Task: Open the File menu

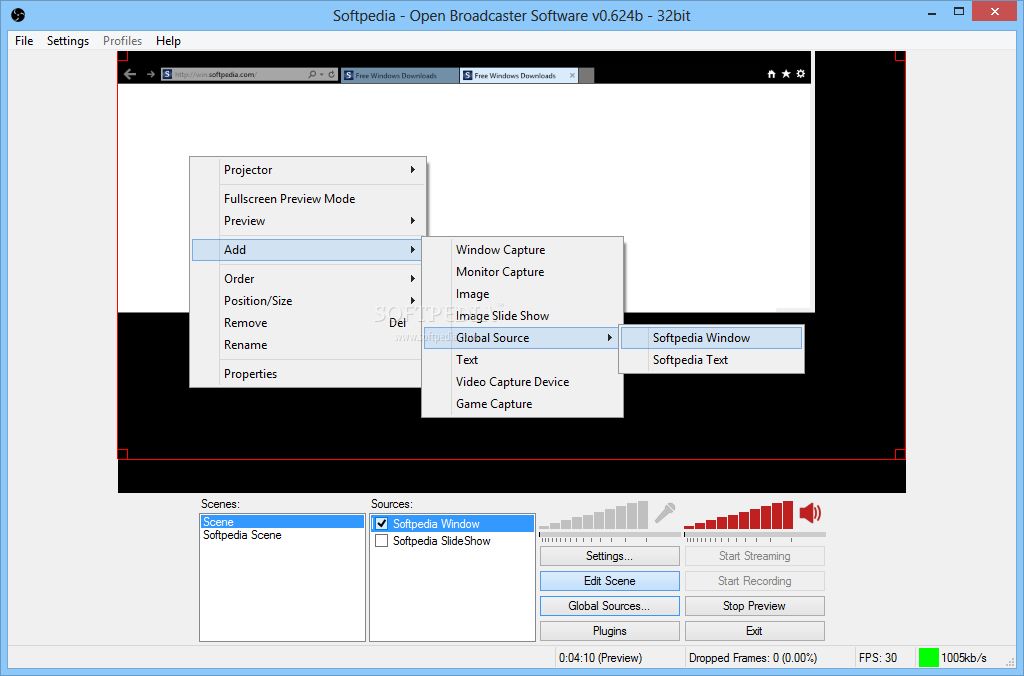Action: pos(24,40)
